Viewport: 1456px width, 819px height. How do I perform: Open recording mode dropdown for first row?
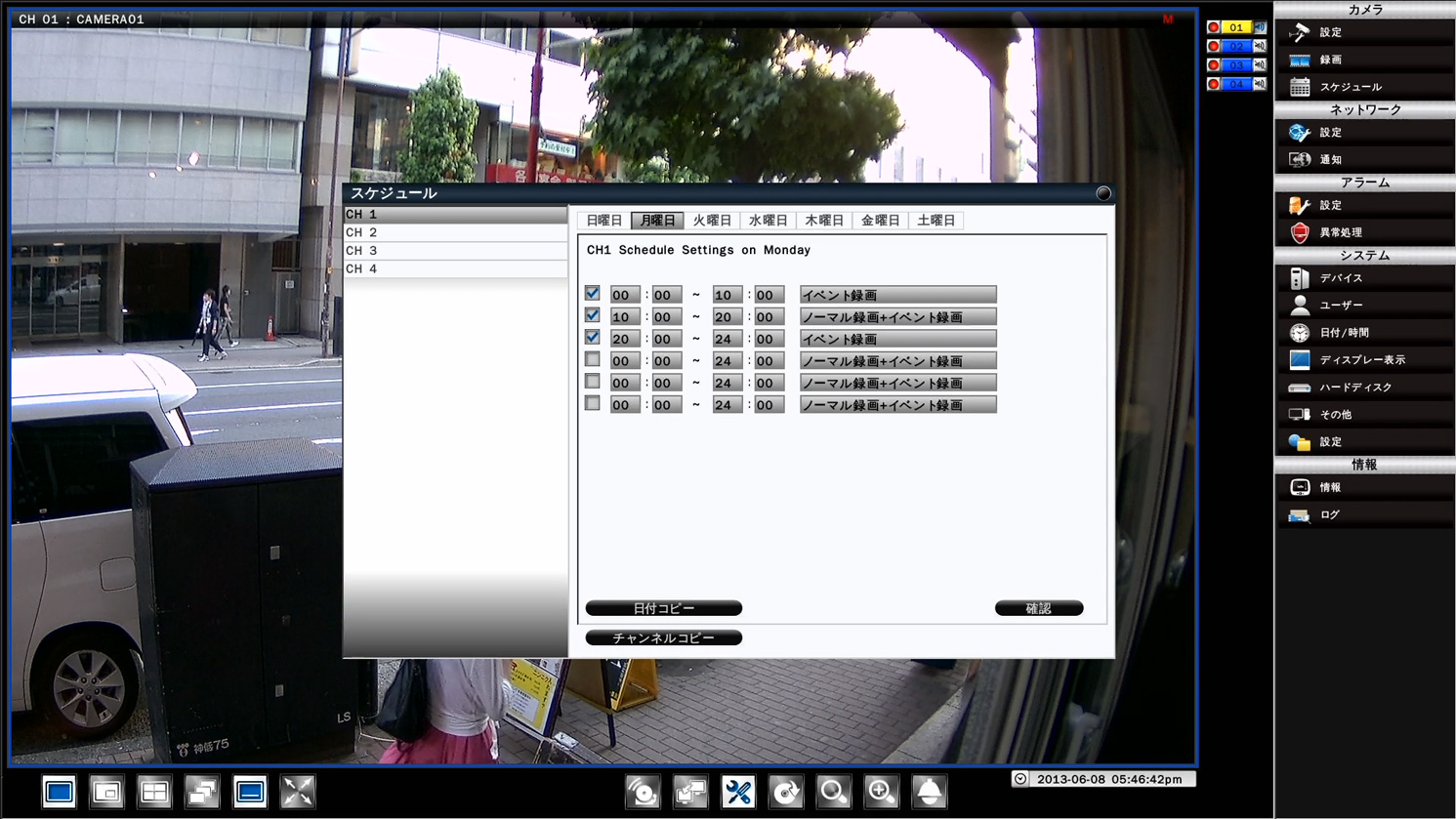(897, 295)
